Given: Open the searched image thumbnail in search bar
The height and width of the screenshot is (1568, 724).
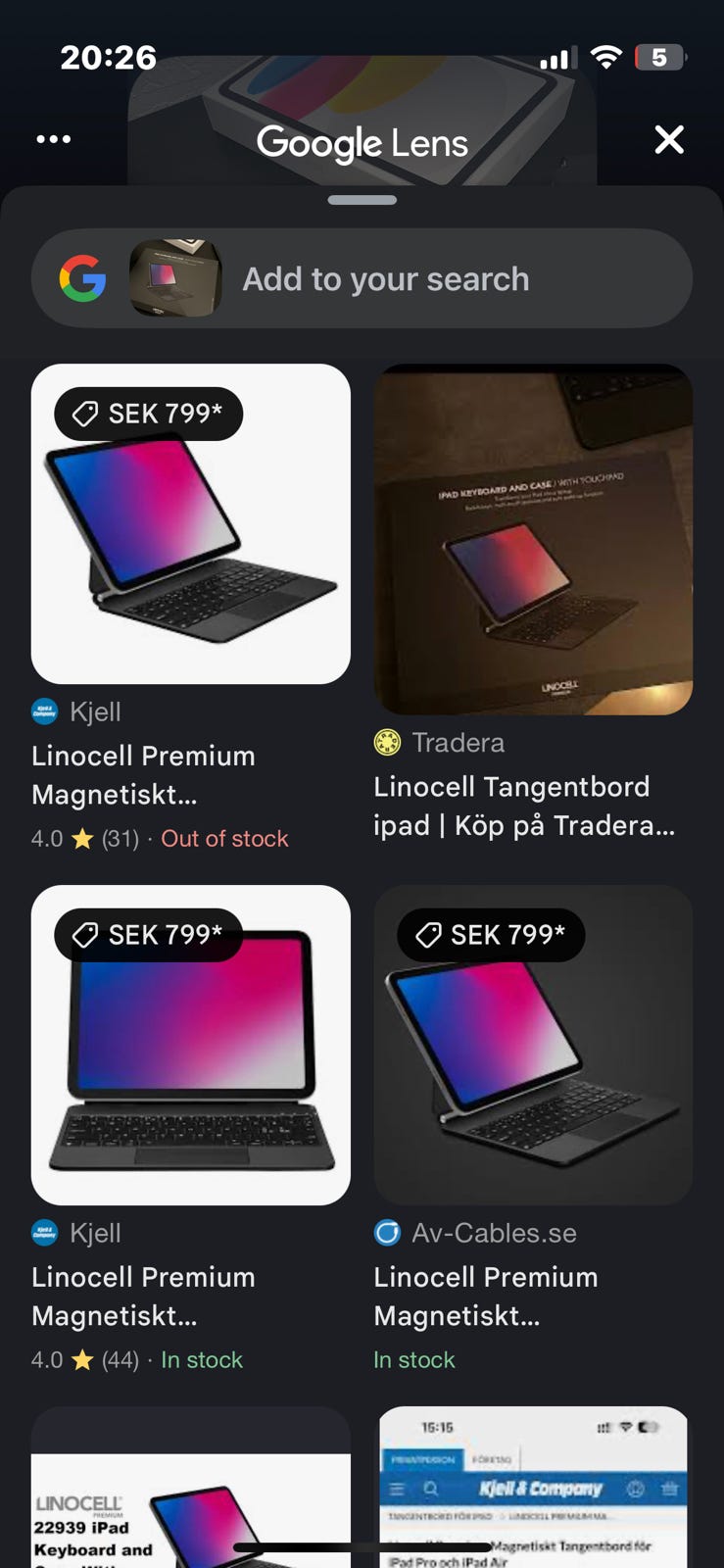Looking at the screenshot, I should [x=175, y=278].
